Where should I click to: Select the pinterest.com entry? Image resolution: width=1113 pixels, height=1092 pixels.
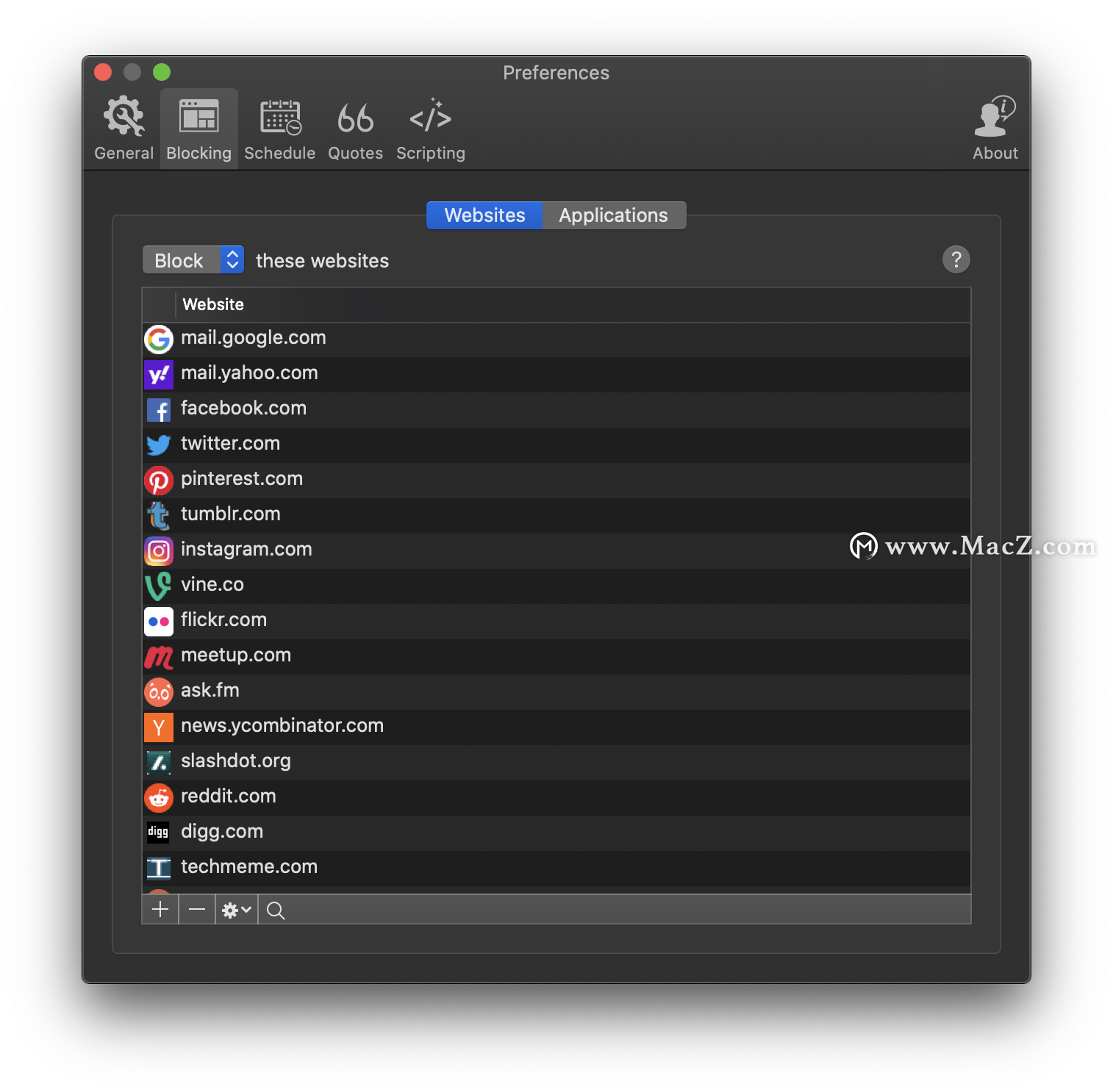coord(556,480)
